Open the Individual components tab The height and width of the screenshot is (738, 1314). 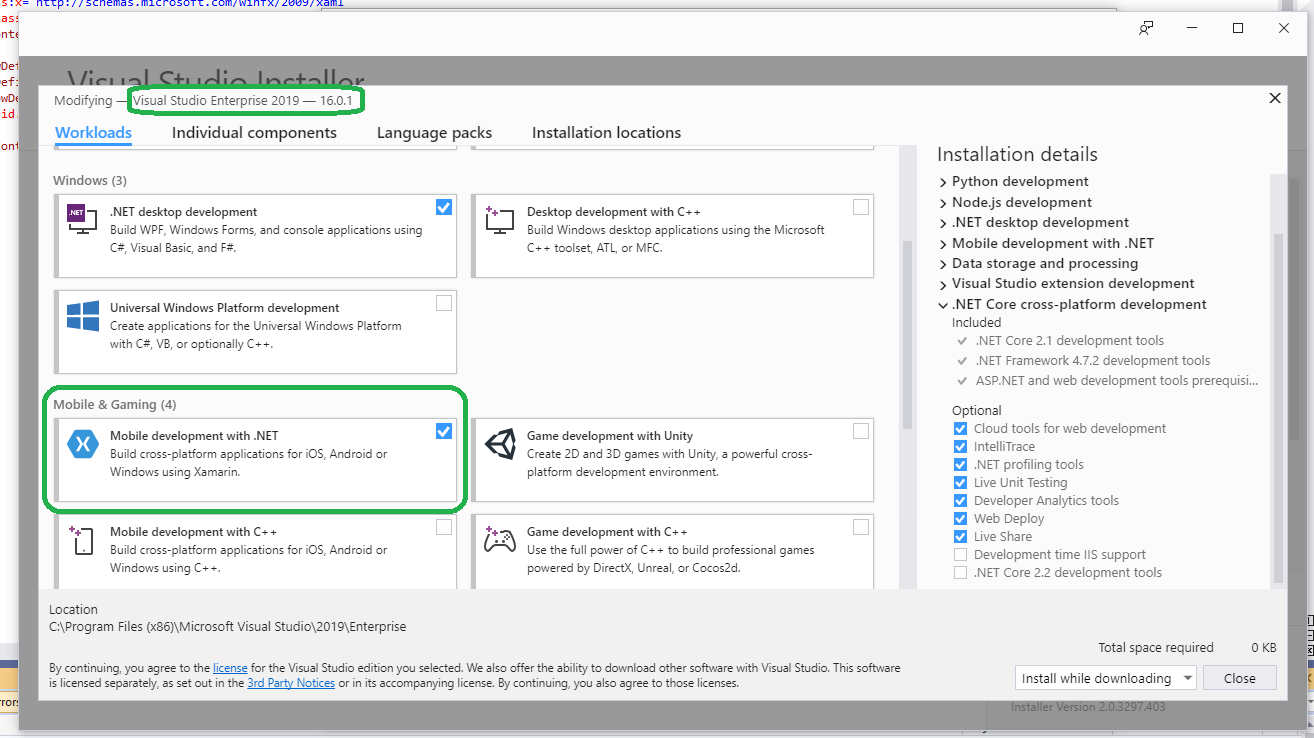[x=254, y=133]
